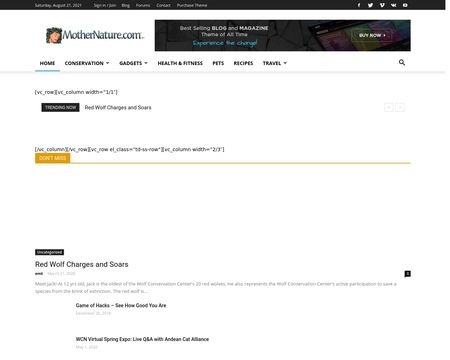Open the Twitter social icon
The height and width of the screenshot is (360, 450).
coord(370,5)
